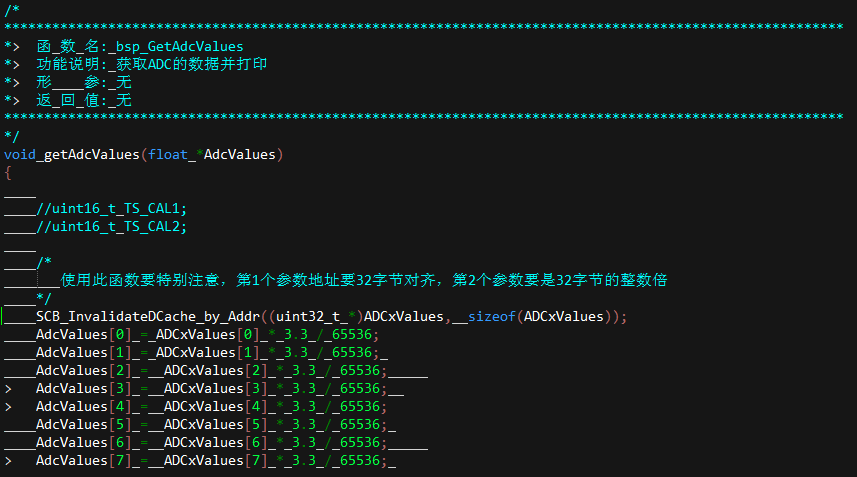Click the SCB_InvalidateDCache_by_Addr function call
The width and height of the screenshot is (857, 477).
pos(148,316)
